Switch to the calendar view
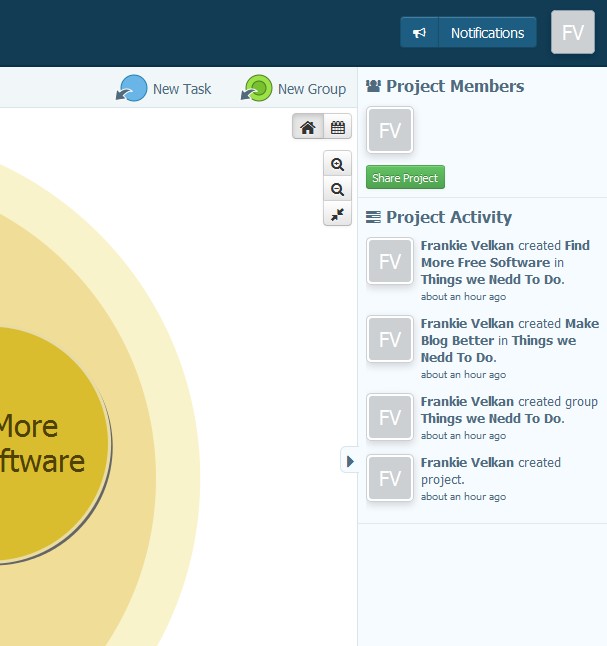 337,127
